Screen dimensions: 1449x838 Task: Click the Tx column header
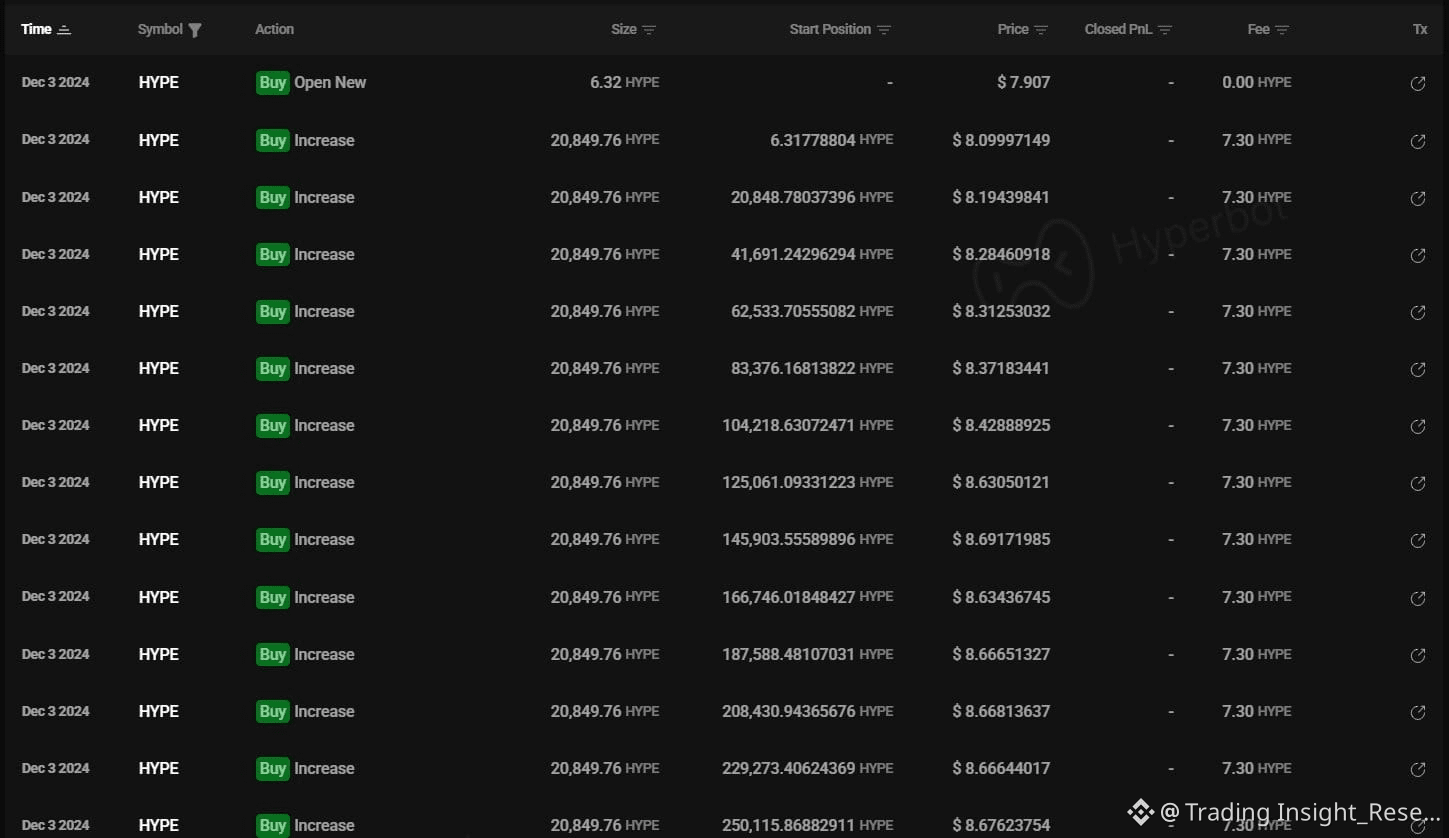tap(1419, 29)
